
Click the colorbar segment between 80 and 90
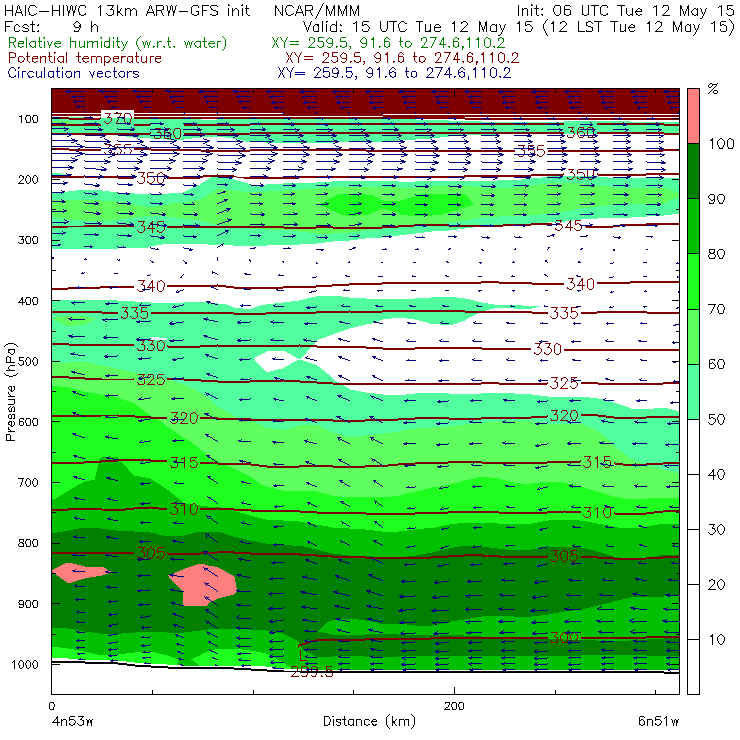tap(693, 226)
